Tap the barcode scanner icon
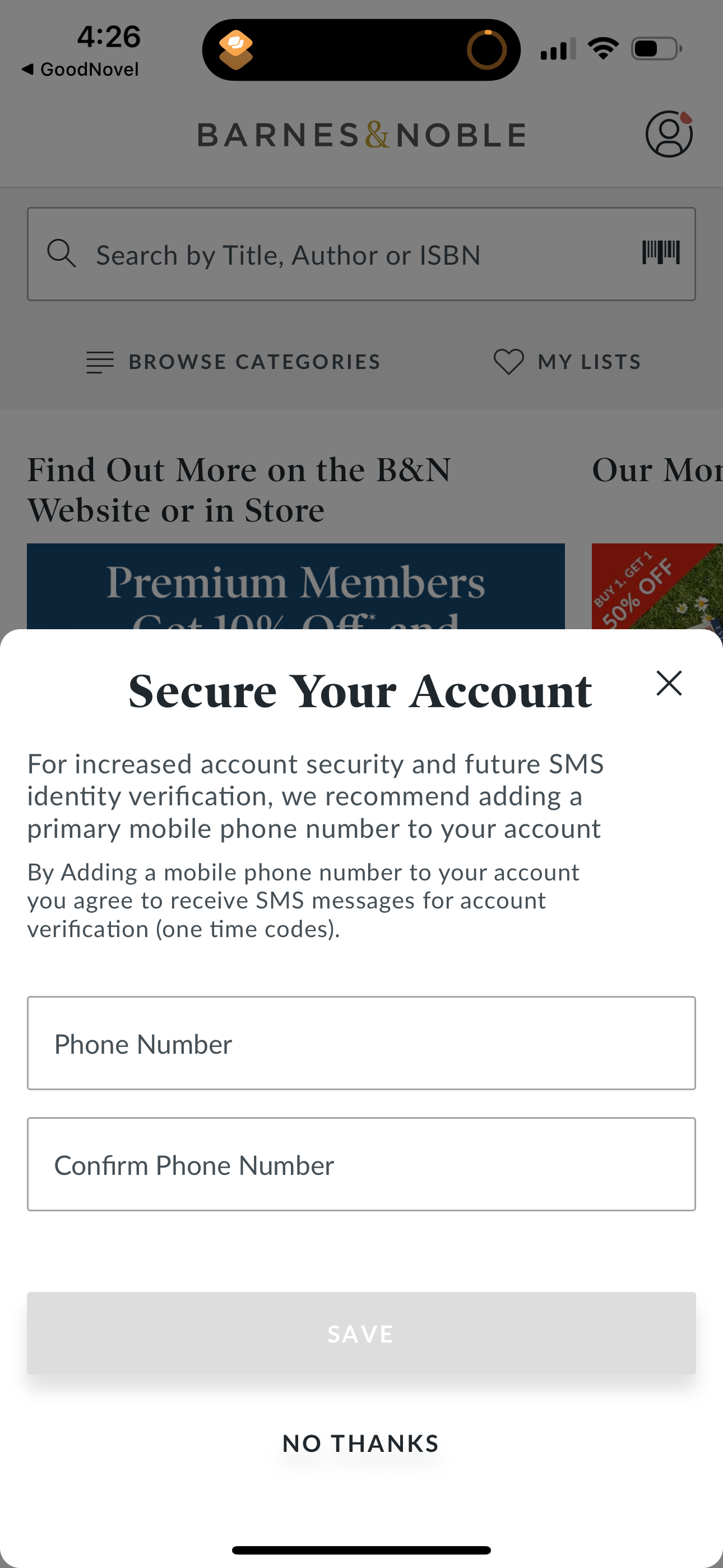723x1568 pixels. coord(660,252)
